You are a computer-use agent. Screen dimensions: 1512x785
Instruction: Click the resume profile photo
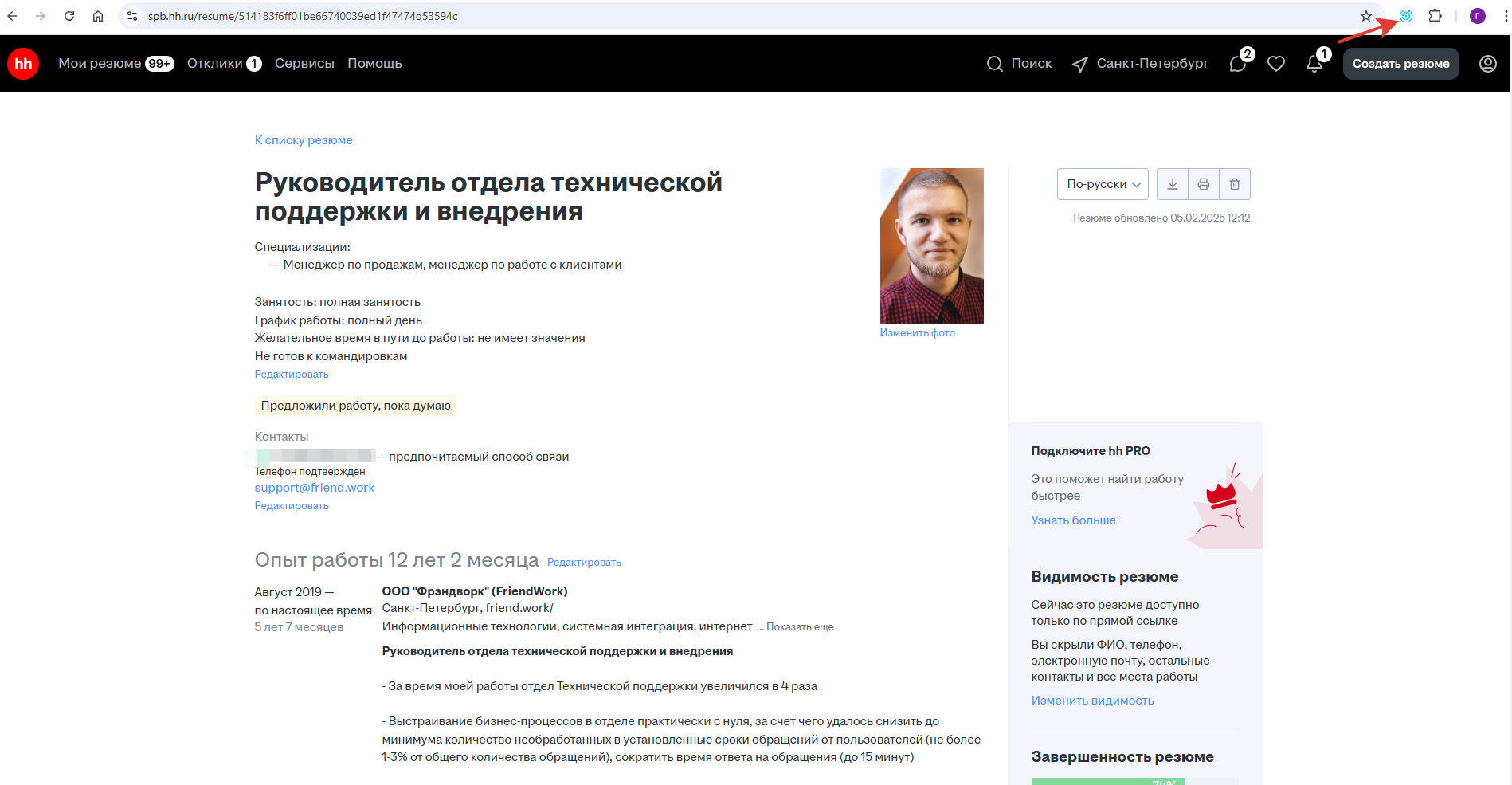pos(931,245)
